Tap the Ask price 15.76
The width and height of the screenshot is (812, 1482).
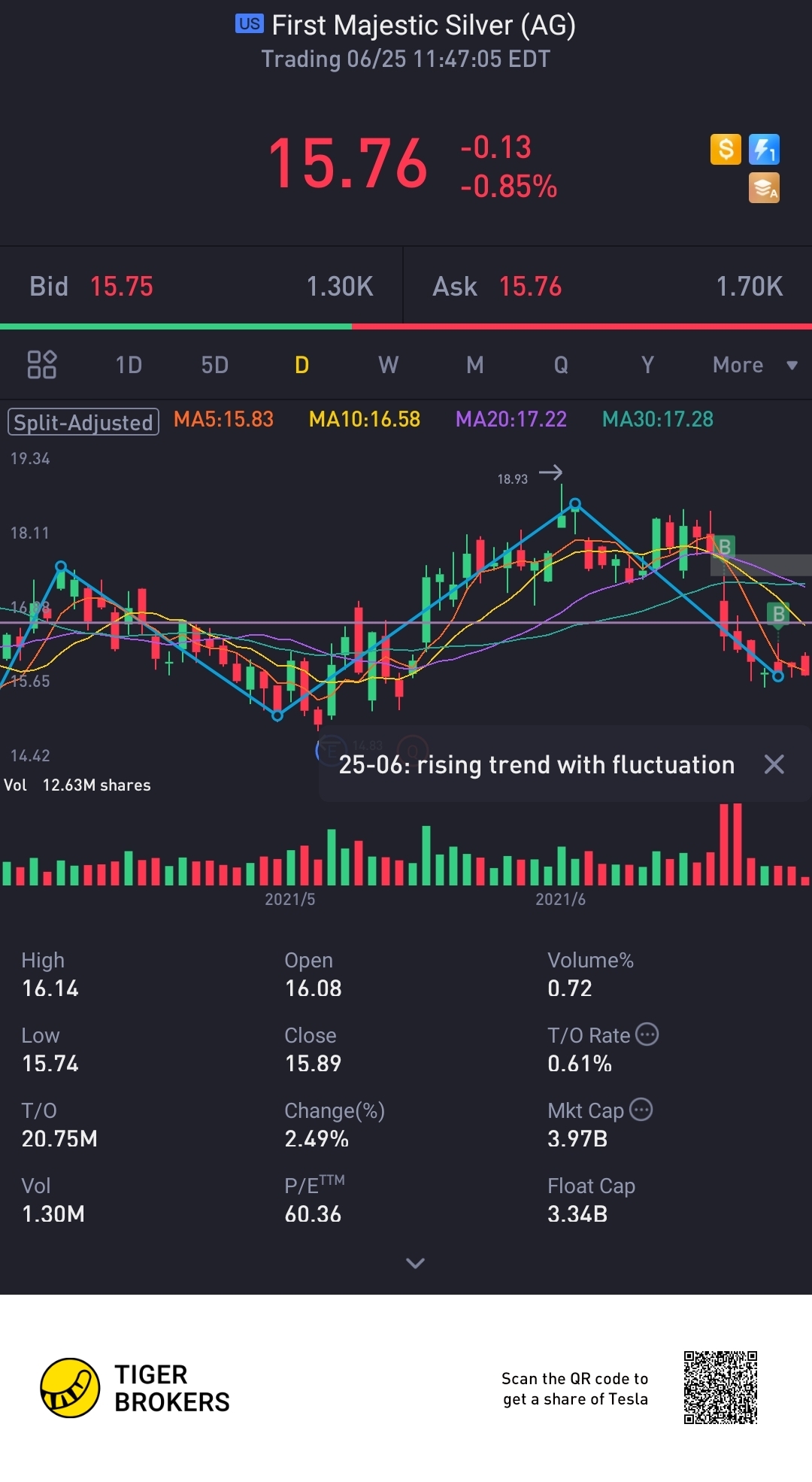point(531,287)
